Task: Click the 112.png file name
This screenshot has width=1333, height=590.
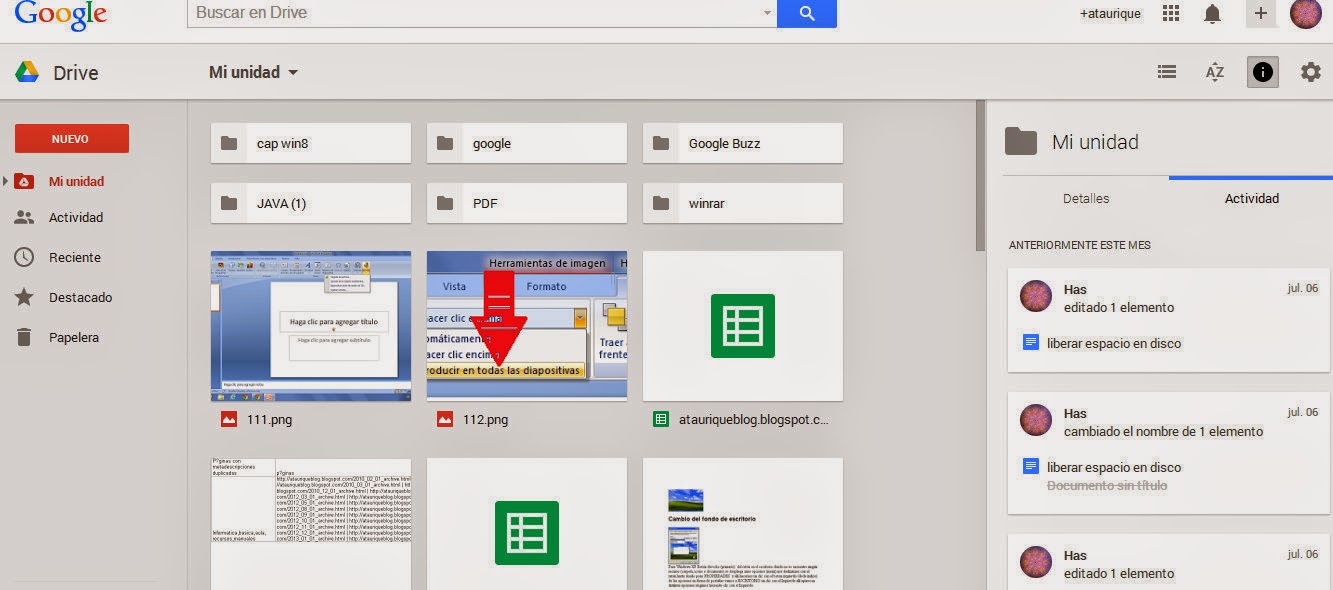Action: coord(485,420)
